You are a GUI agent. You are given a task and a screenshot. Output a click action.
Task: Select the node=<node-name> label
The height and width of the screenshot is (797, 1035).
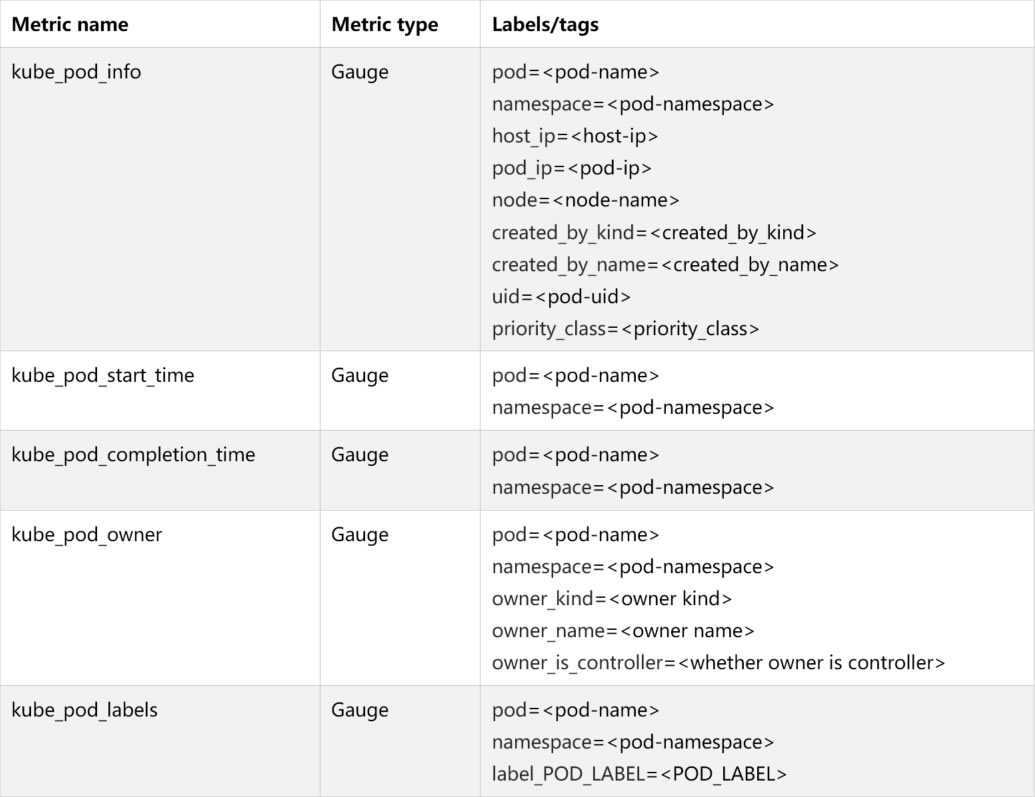tap(586, 200)
